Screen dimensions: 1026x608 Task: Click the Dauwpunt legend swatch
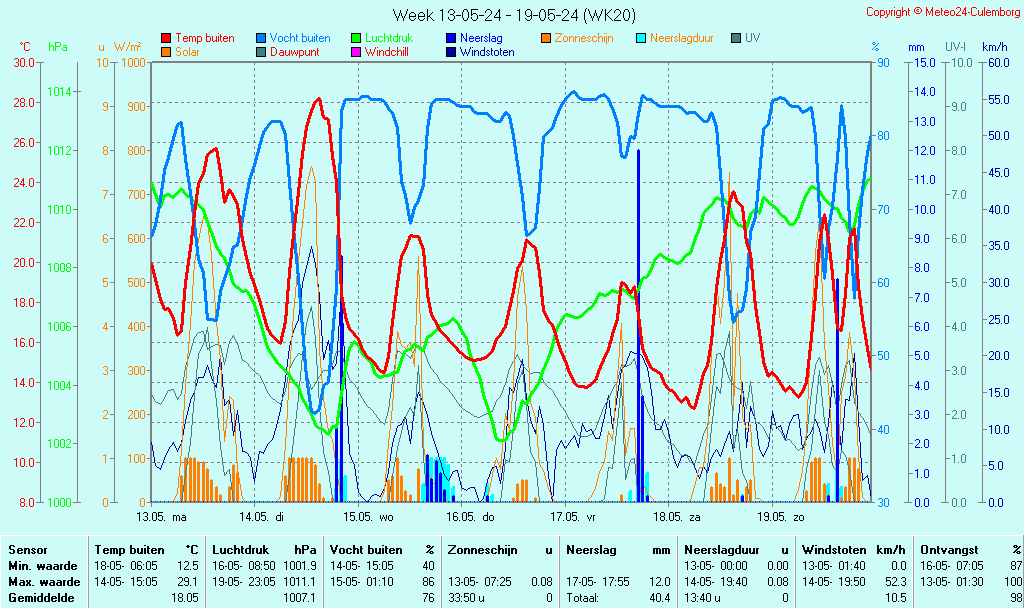click(261, 52)
